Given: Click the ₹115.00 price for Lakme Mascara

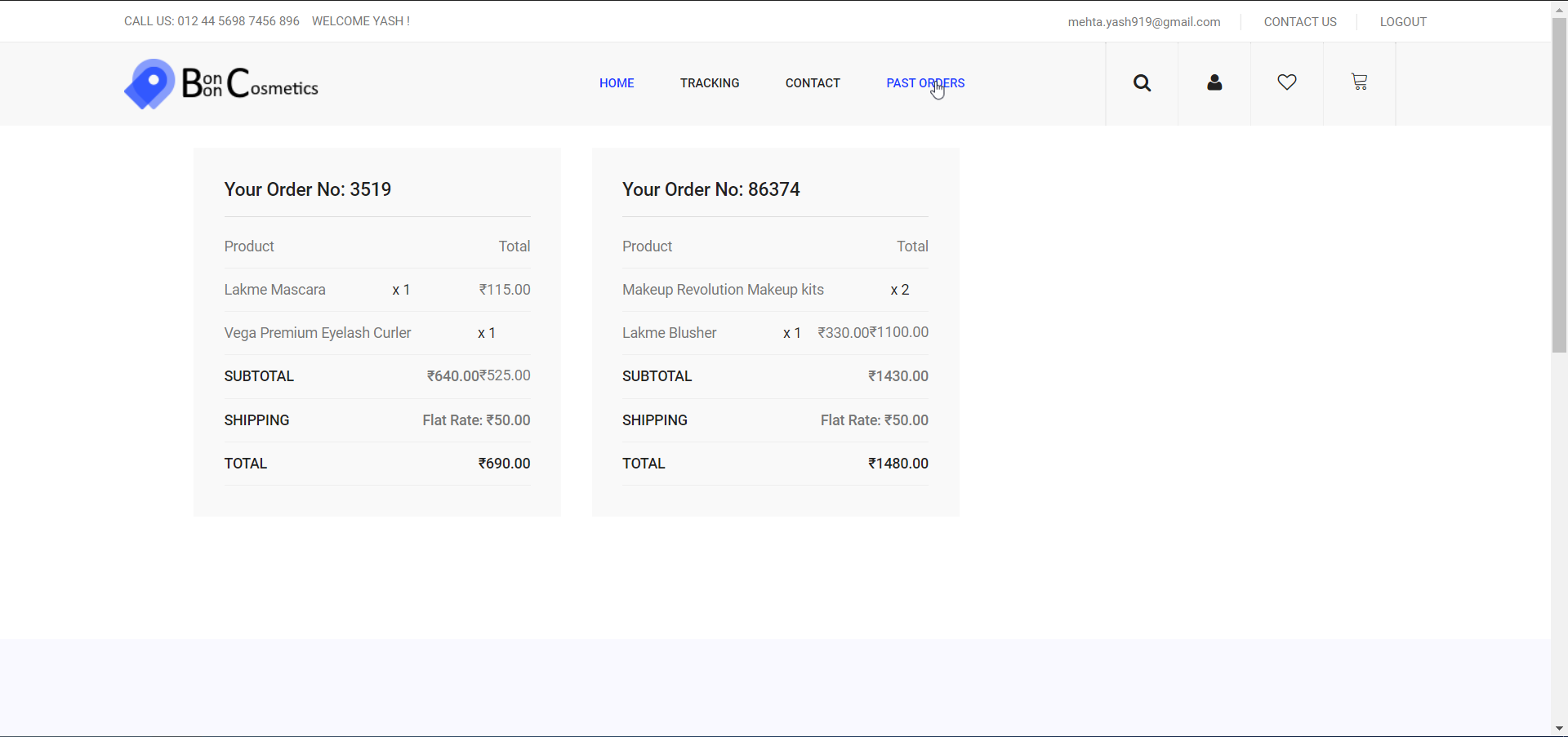Looking at the screenshot, I should 505,290.
